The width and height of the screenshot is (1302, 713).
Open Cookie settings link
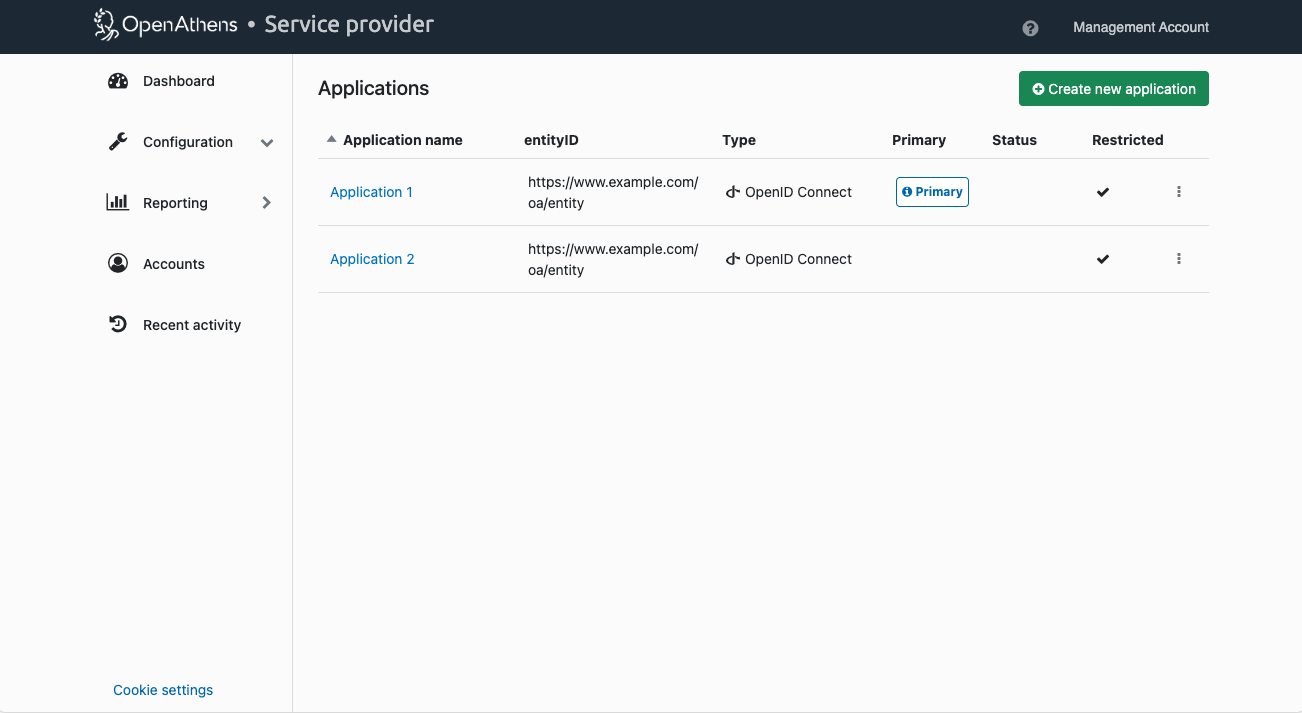coord(163,690)
